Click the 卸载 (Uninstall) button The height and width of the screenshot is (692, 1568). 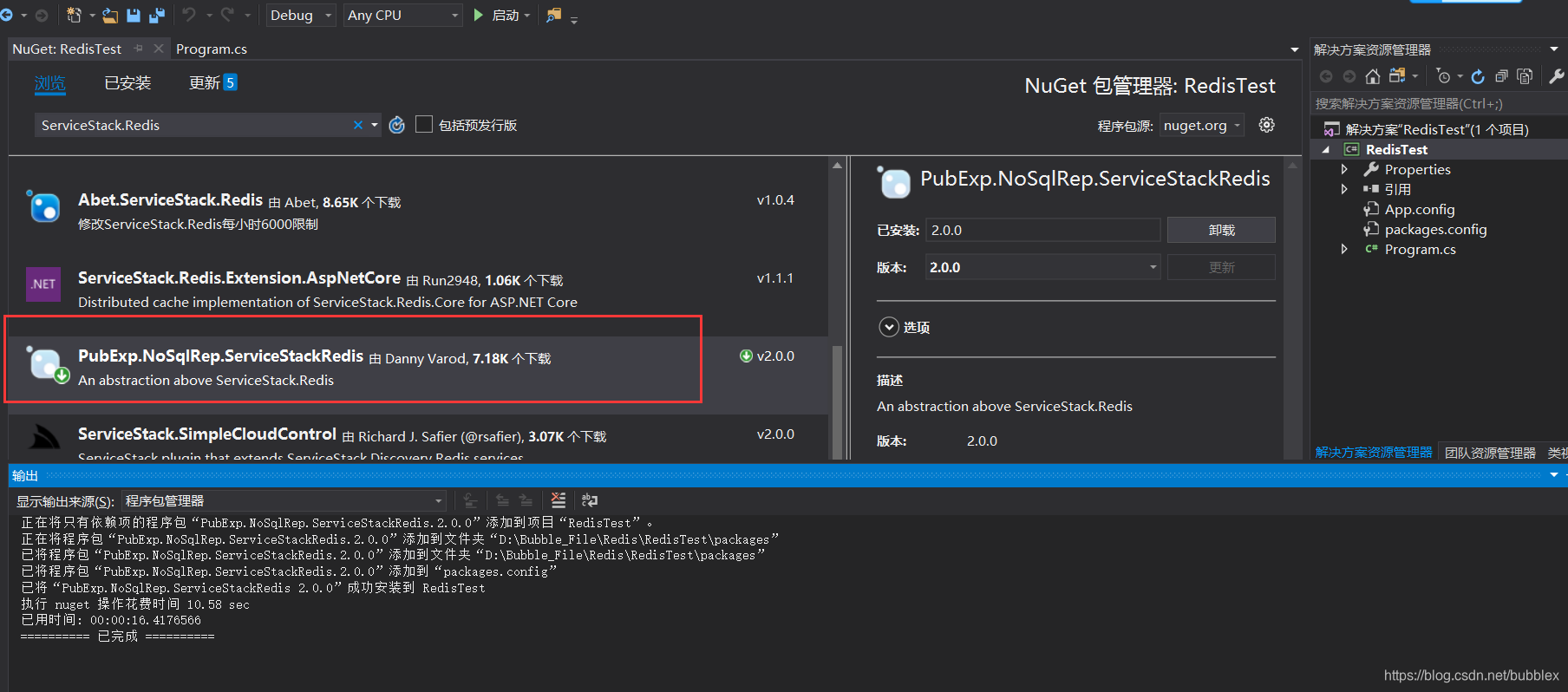pyautogui.click(x=1221, y=230)
